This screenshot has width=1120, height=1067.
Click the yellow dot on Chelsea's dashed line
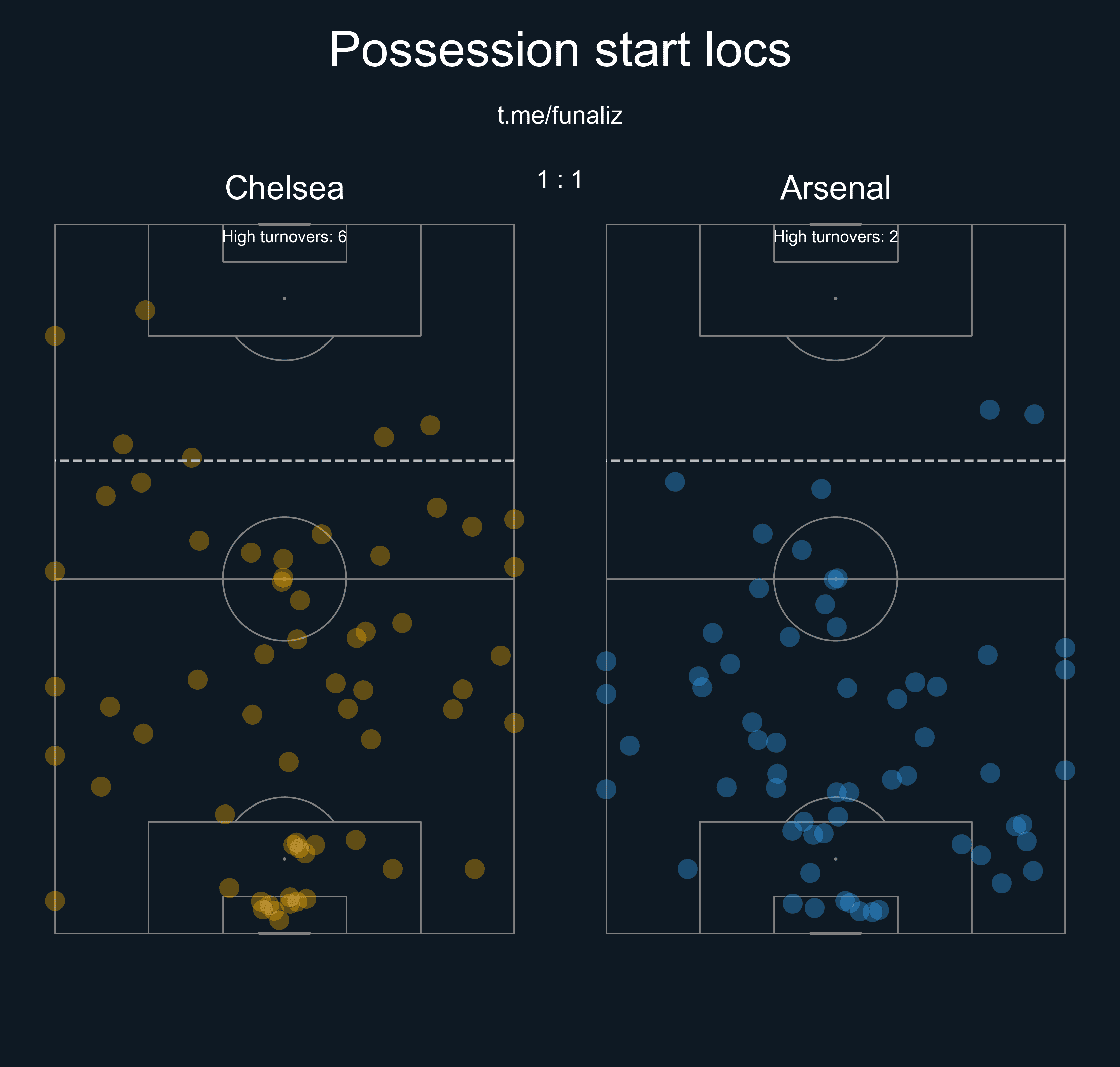pos(192,457)
